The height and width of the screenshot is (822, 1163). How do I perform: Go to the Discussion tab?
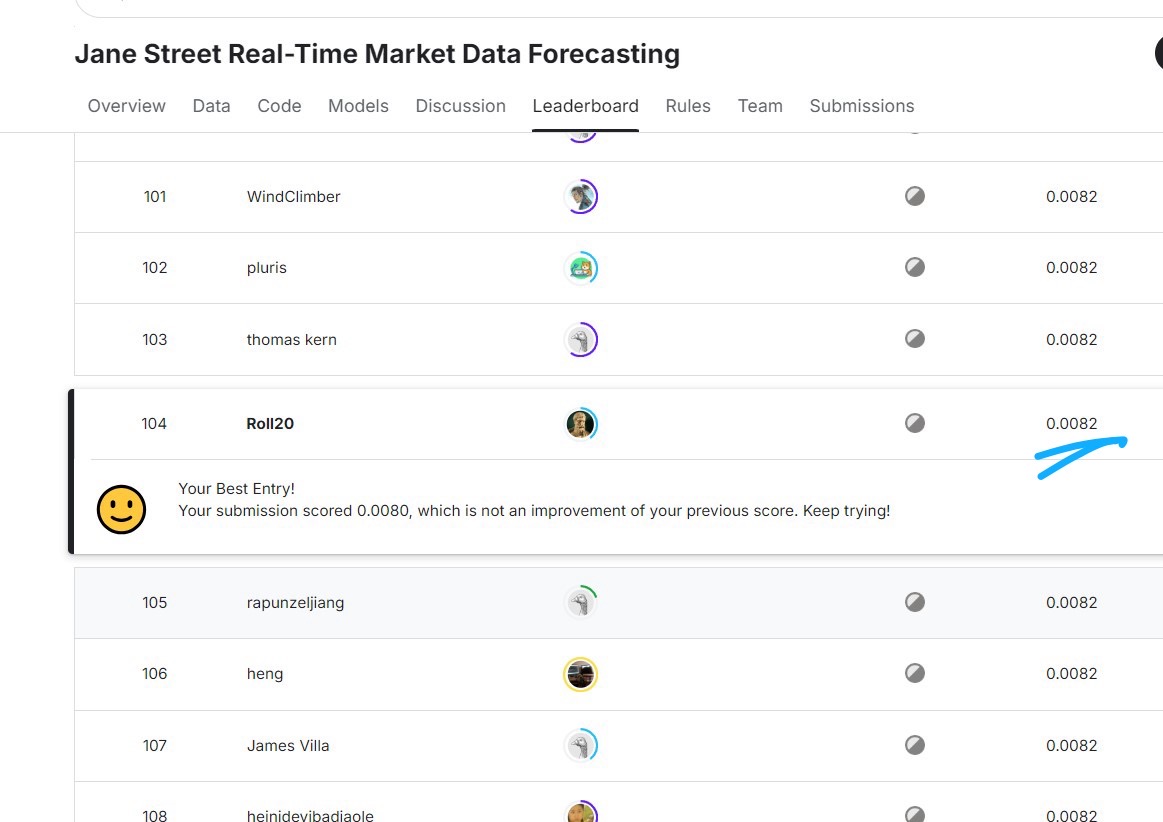pyautogui.click(x=460, y=106)
